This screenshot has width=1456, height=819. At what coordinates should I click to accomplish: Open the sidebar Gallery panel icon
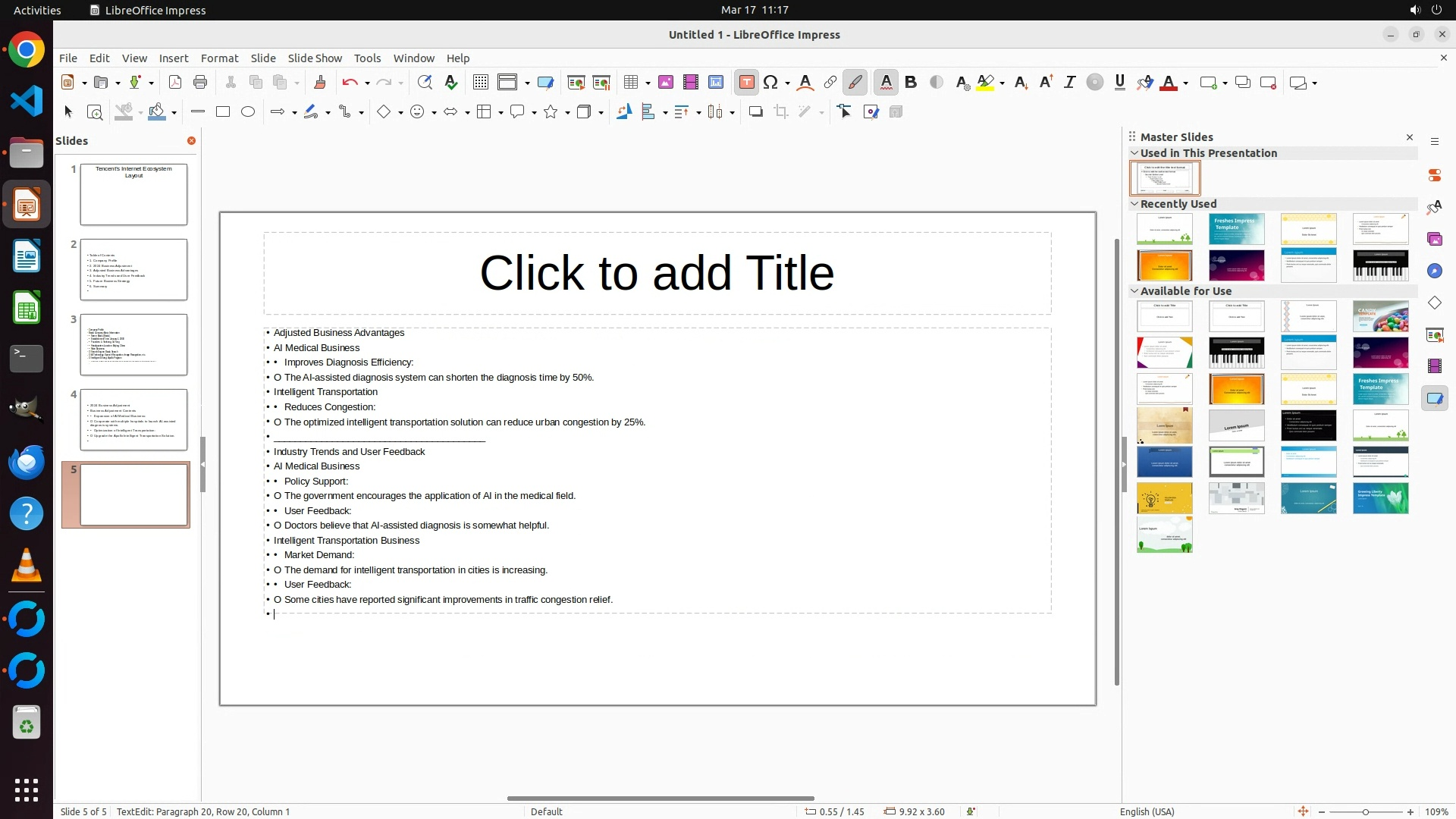pyautogui.click(x=1434, y=240)
